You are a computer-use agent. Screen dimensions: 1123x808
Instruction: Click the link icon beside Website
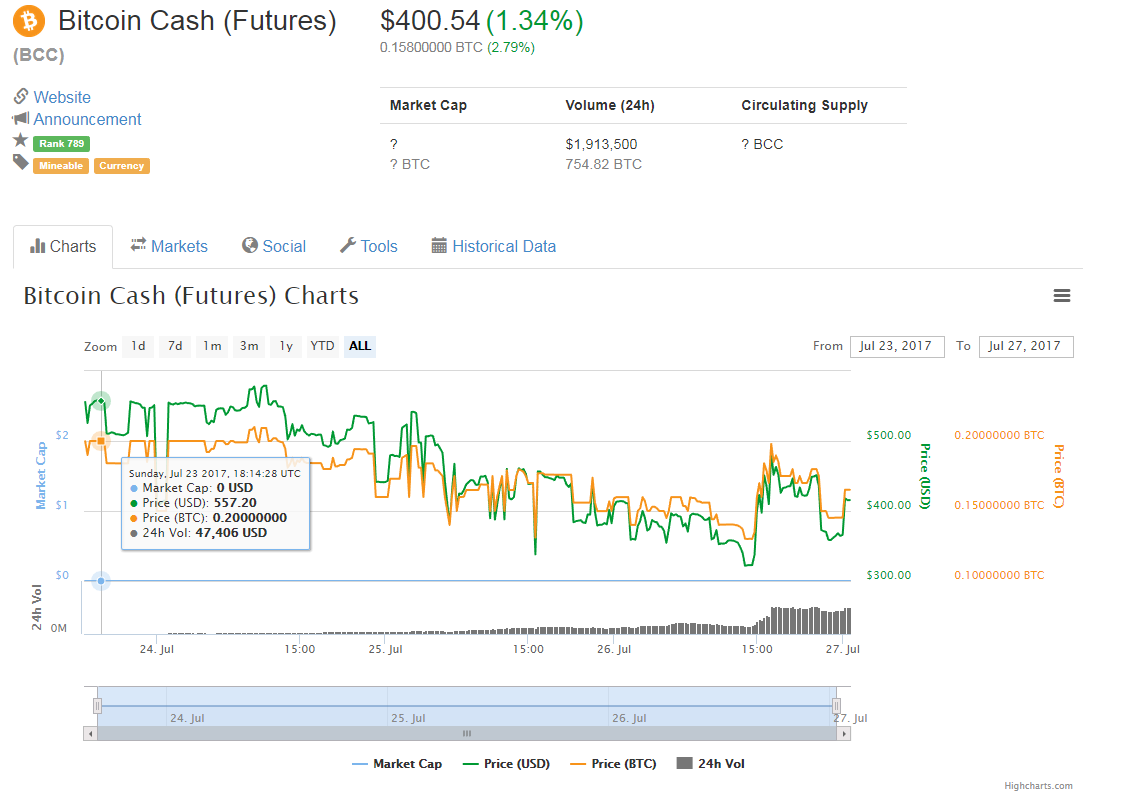click(20, 97)
